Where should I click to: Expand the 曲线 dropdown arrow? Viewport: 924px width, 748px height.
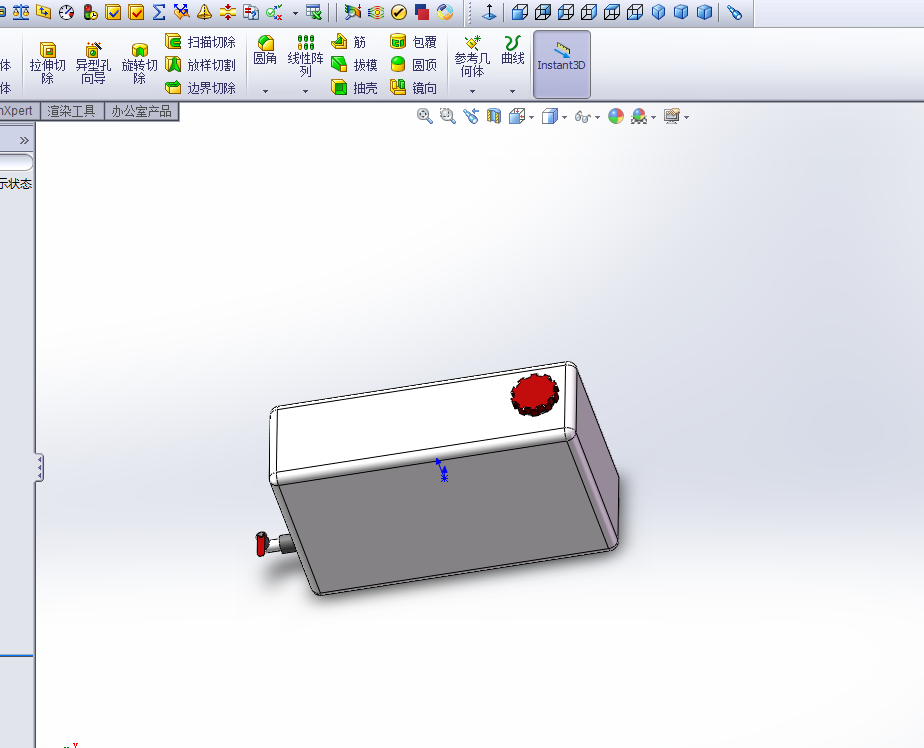(512, 91)
